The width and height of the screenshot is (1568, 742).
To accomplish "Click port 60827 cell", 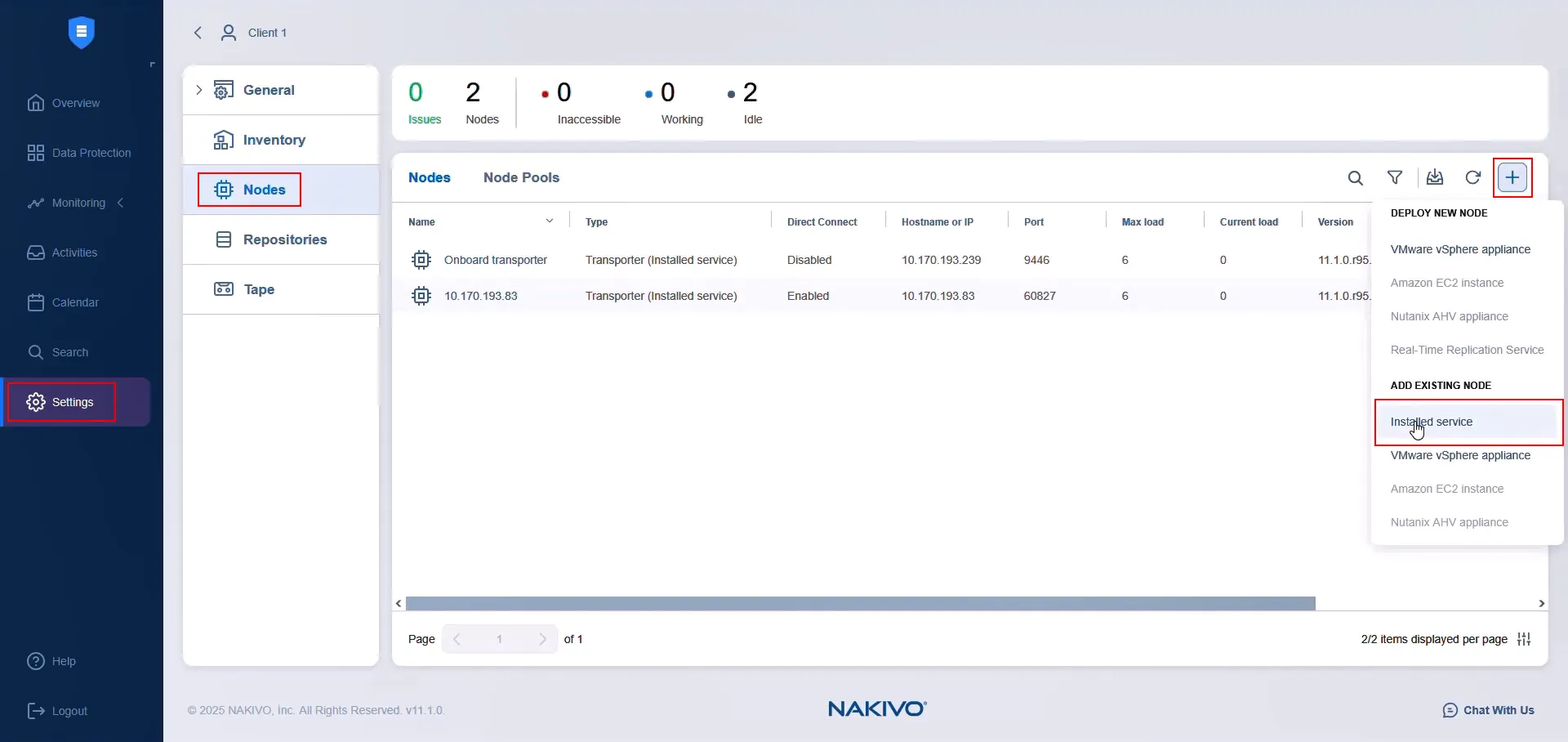I will (1040, 296).
